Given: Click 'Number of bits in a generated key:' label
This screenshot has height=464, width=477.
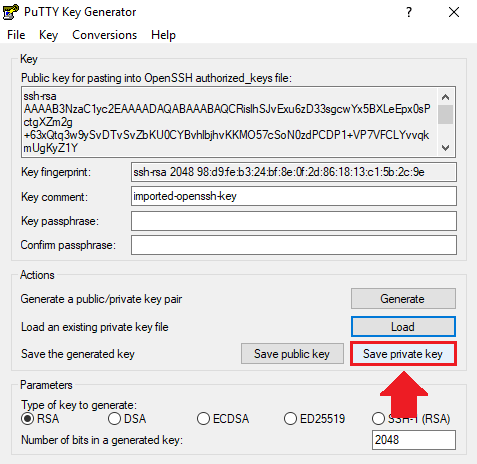Looking at the screenshot, I should pos(102,440).
